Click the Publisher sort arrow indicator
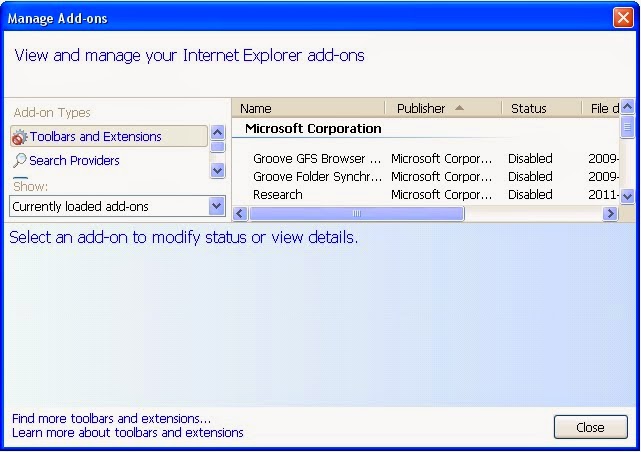 [x=459, y=108]
